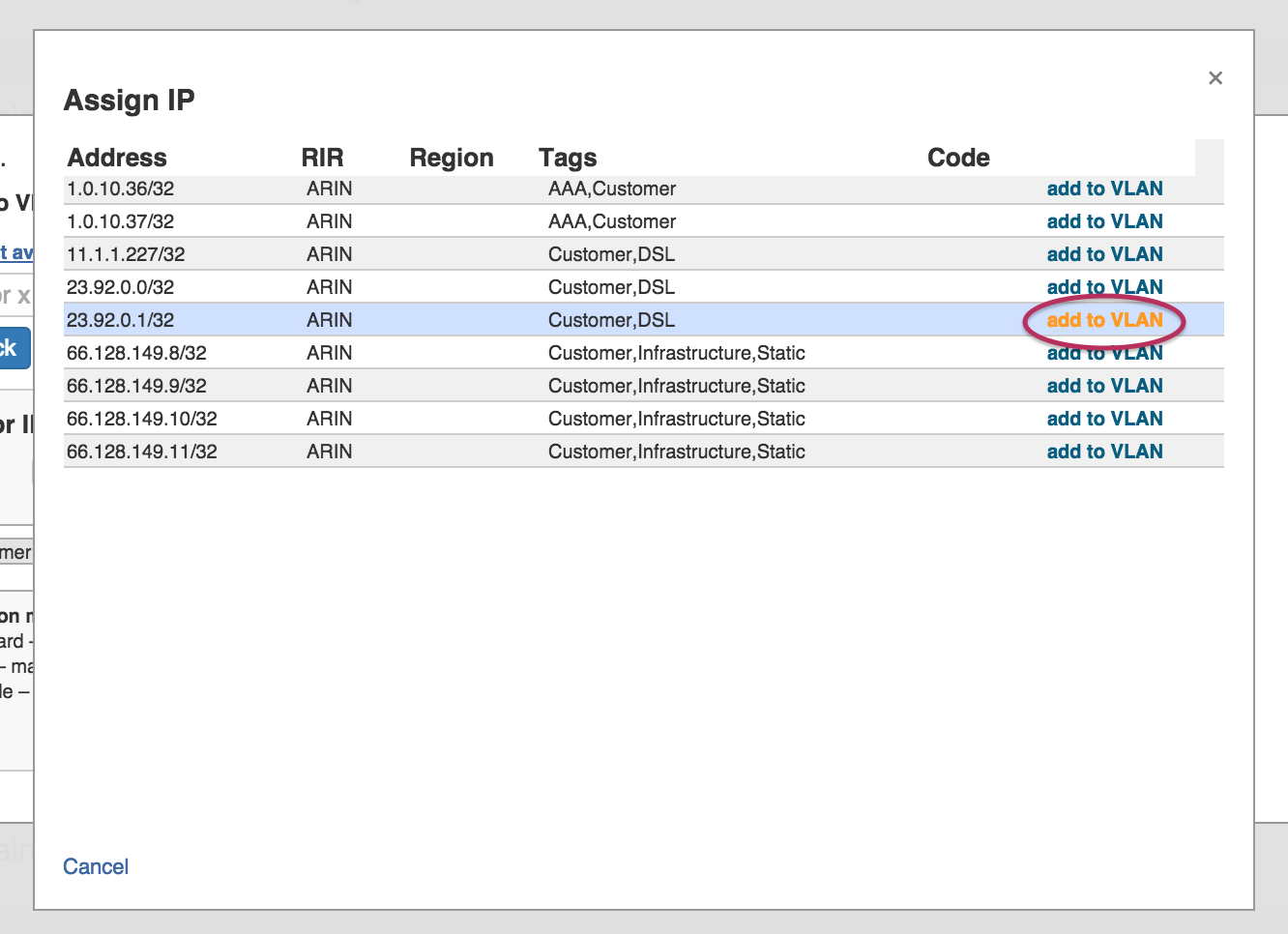The image size is (1288, 934).
Task: Add 66.128.149.10/32 to VLAN
Action: 1104,419
